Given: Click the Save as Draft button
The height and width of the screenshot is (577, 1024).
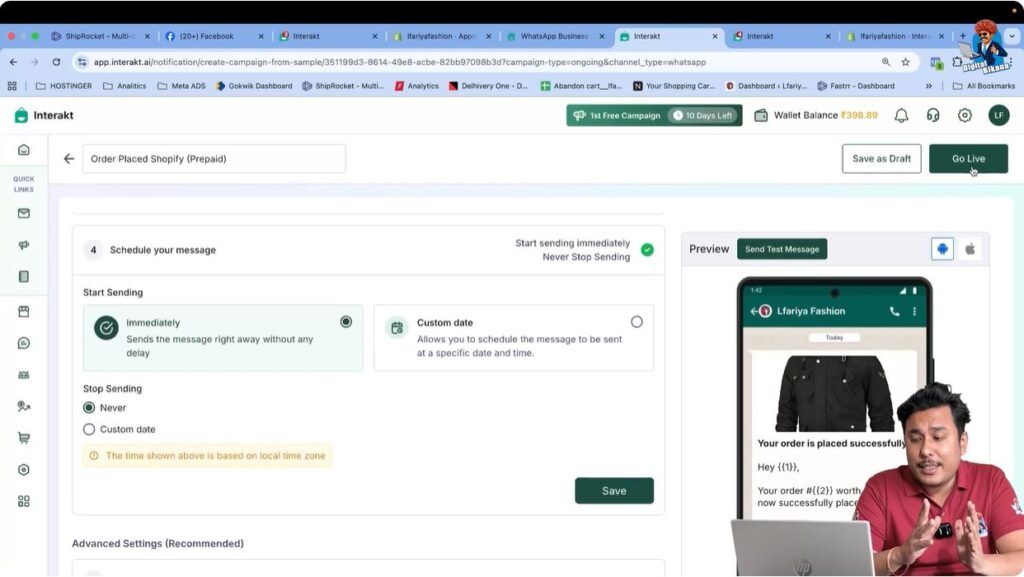Looking at the screenshot, I should [881, 158].
